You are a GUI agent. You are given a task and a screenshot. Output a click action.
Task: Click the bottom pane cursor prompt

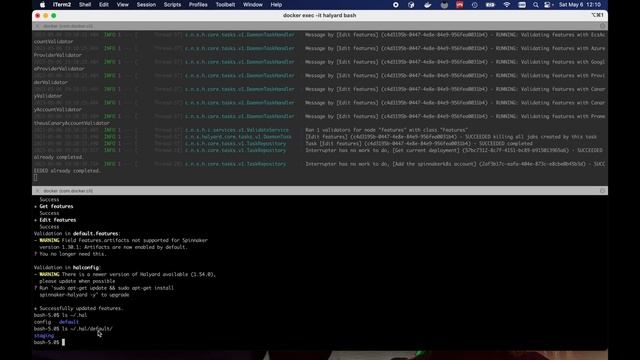pos(63,342)
